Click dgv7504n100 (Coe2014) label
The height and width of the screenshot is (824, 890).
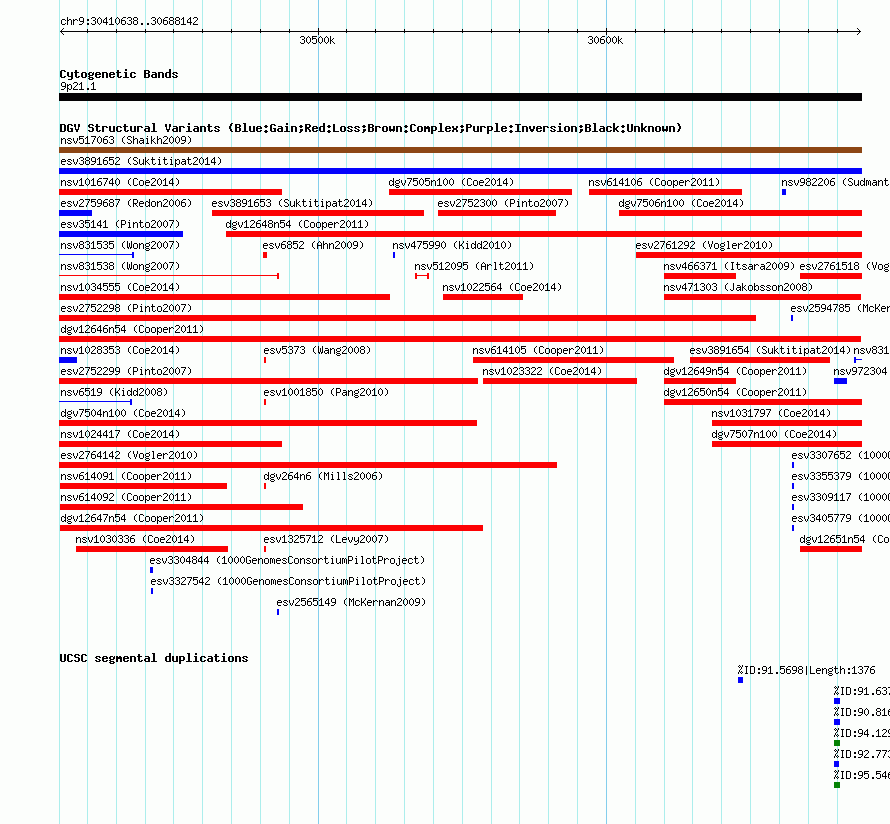coord(123,413)
